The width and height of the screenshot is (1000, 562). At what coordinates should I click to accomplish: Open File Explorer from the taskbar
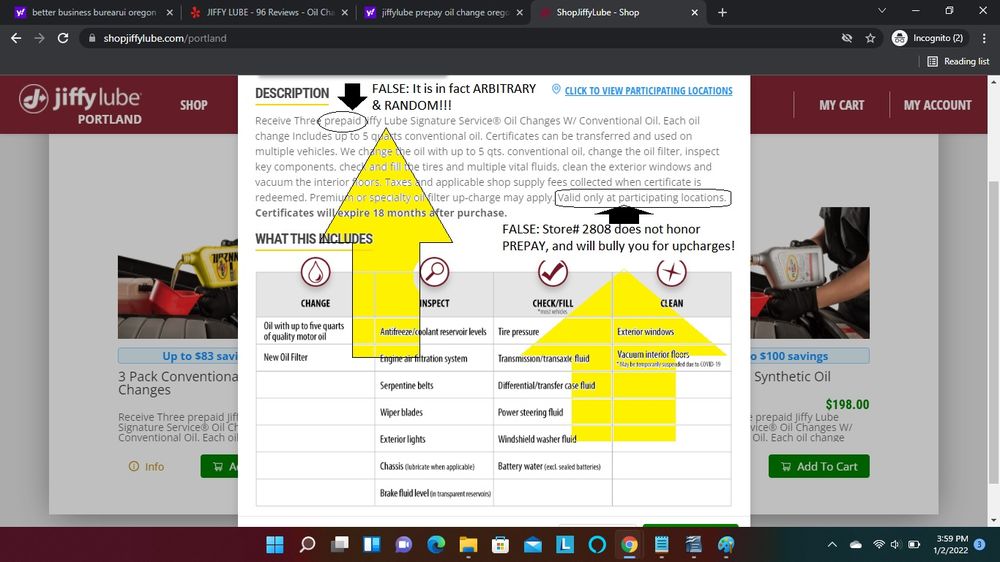click(x=468, y=545)
